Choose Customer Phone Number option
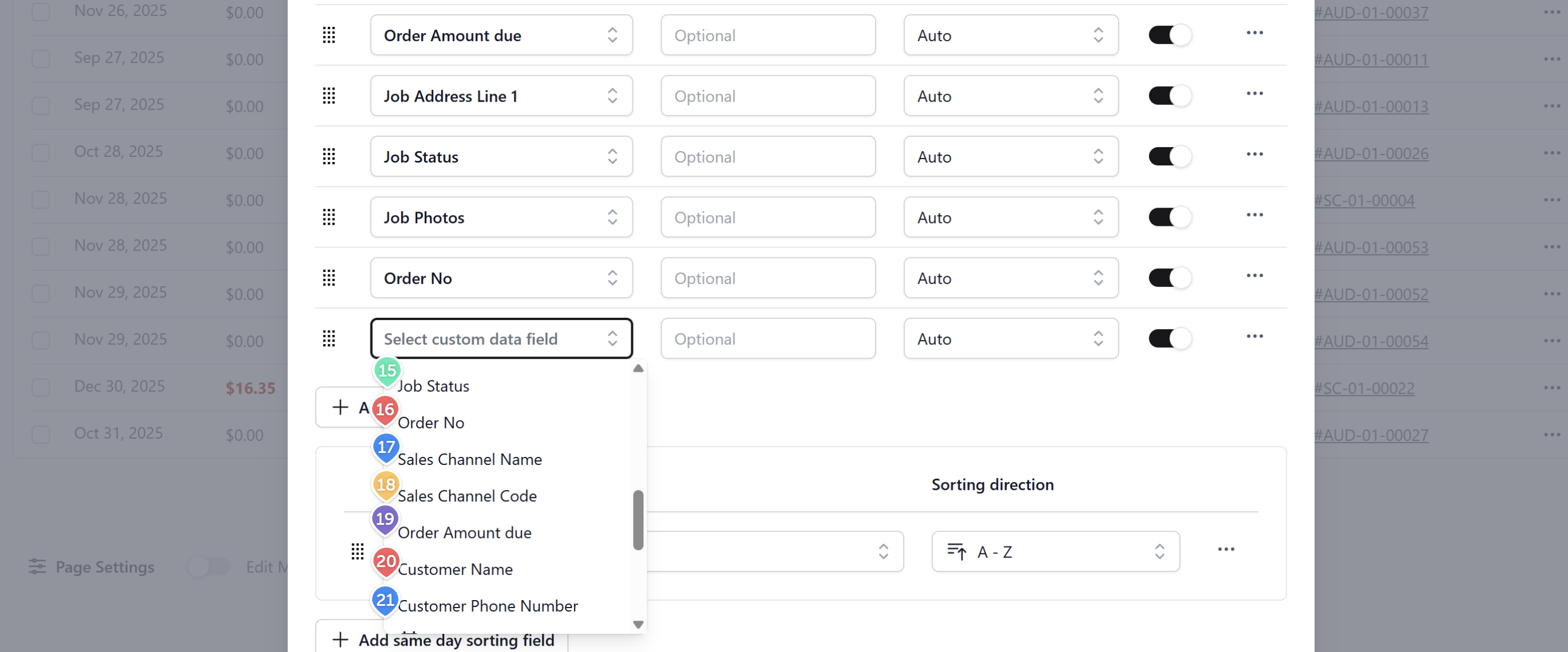1568x652 pixels. [487, 606]
